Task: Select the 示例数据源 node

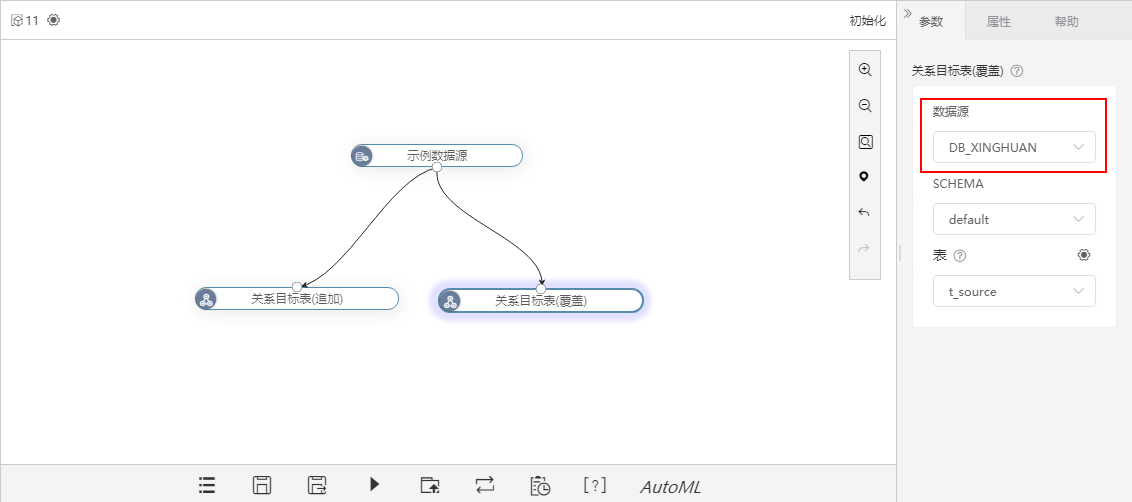Action: tap(437, 155)
